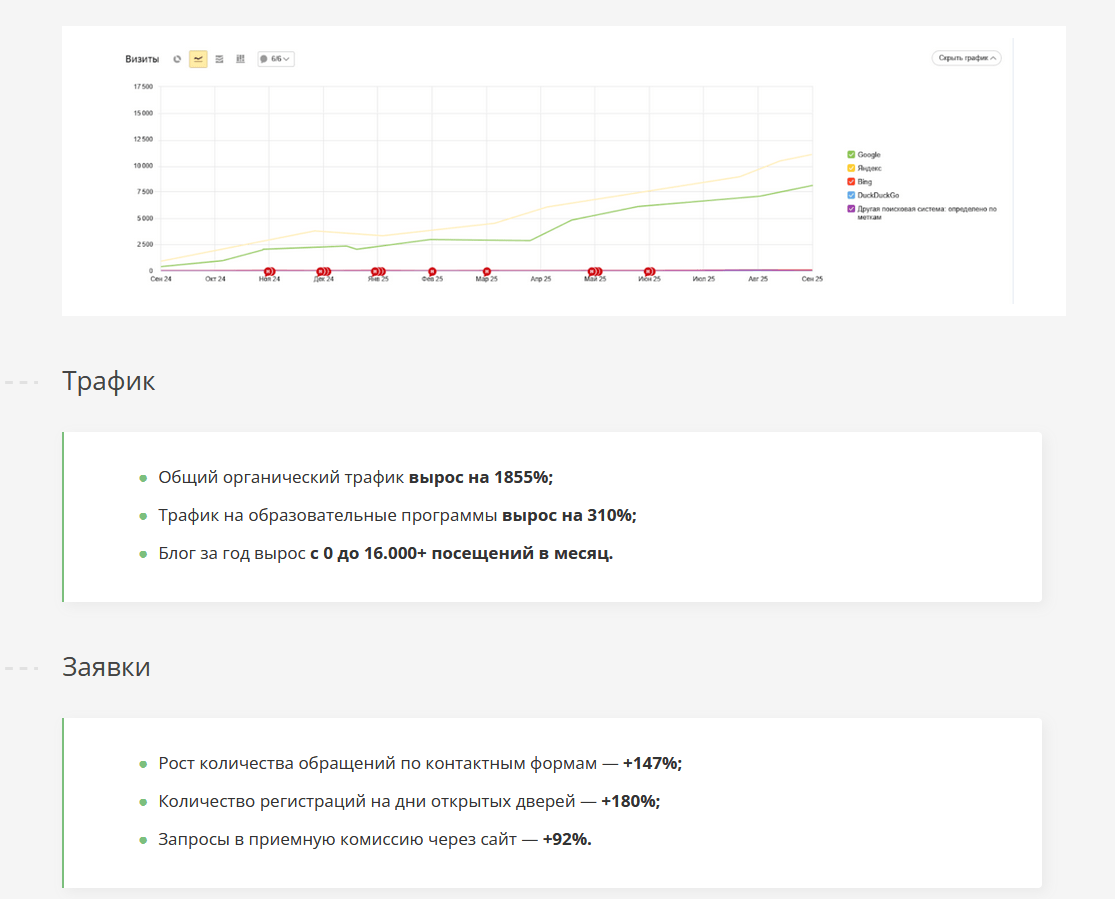Click the annotation marker at Ноя 24
The width and height of the screenshot is (1115, 899).
coord(270,272)
